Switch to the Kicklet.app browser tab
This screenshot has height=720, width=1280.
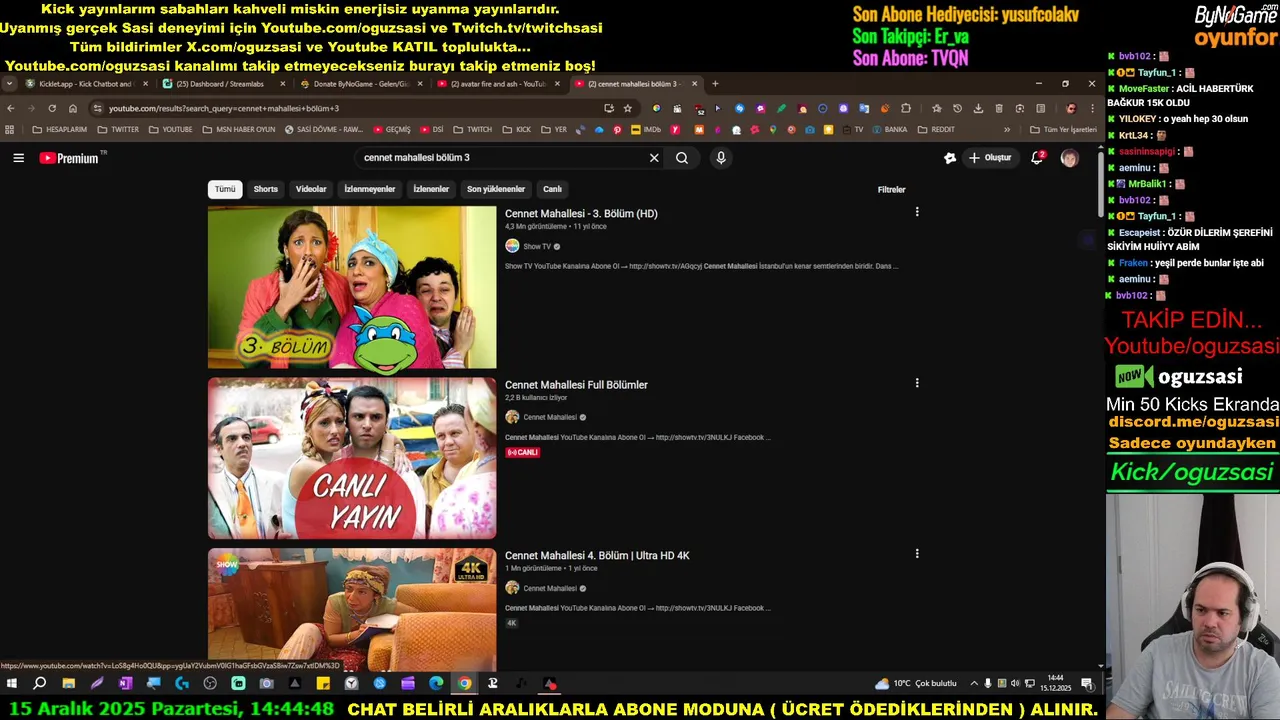86,84
